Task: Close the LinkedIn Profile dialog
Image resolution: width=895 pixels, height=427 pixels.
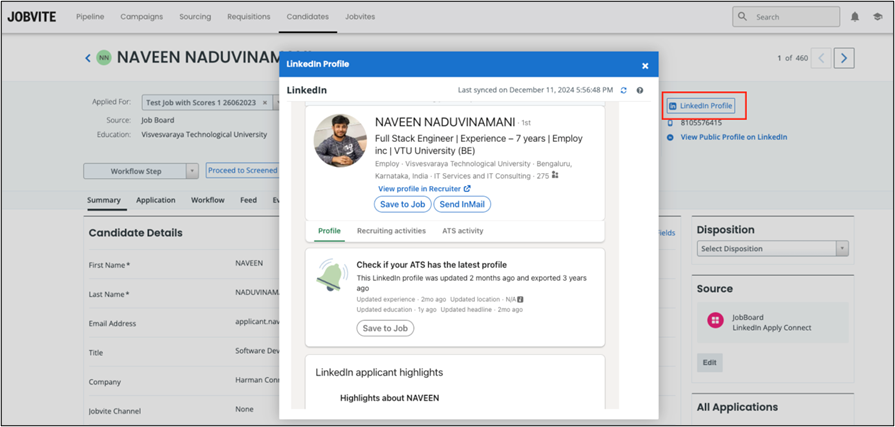Action: point(645,66)
